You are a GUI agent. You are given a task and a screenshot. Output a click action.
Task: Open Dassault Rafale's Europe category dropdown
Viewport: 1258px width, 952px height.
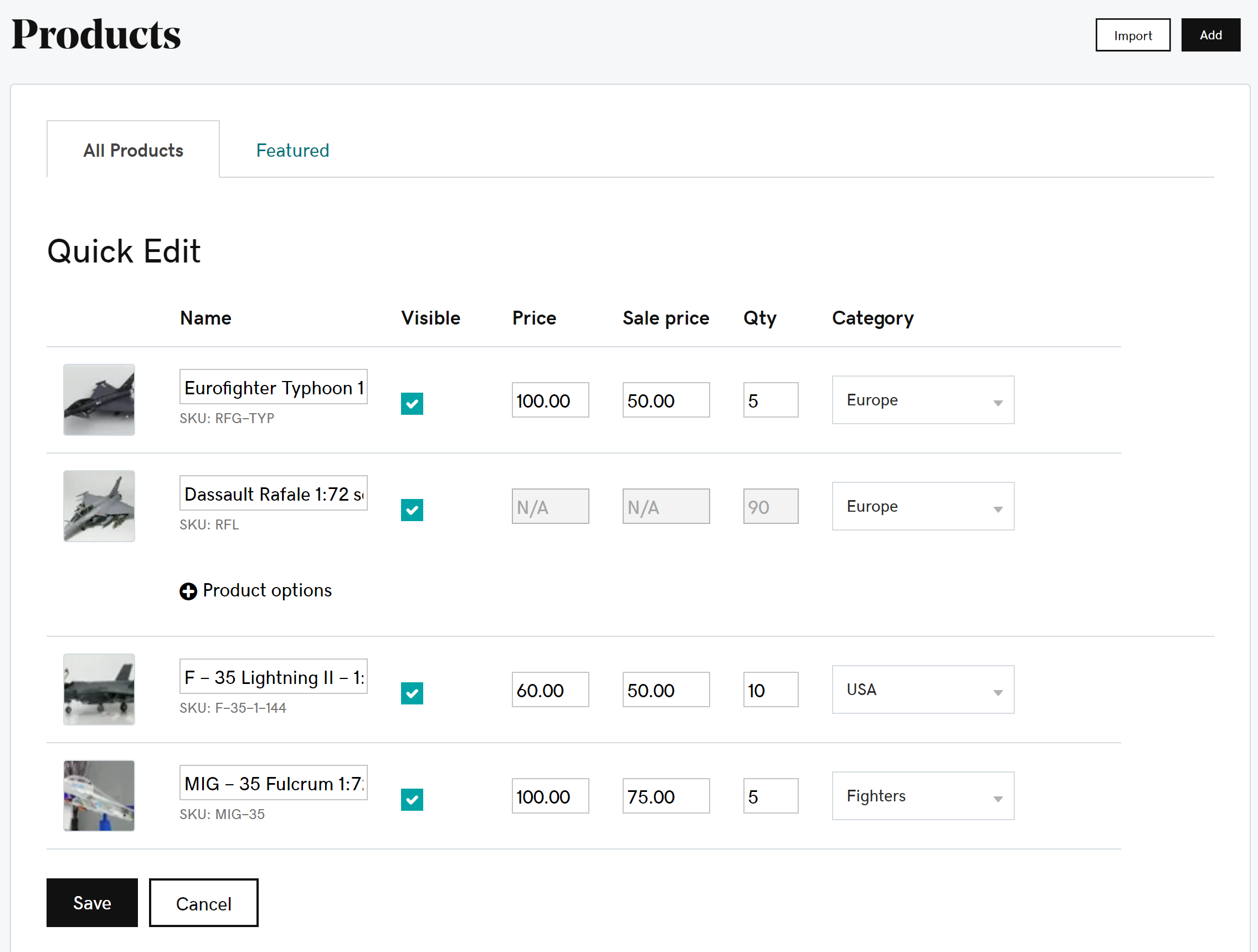(922, 506)
